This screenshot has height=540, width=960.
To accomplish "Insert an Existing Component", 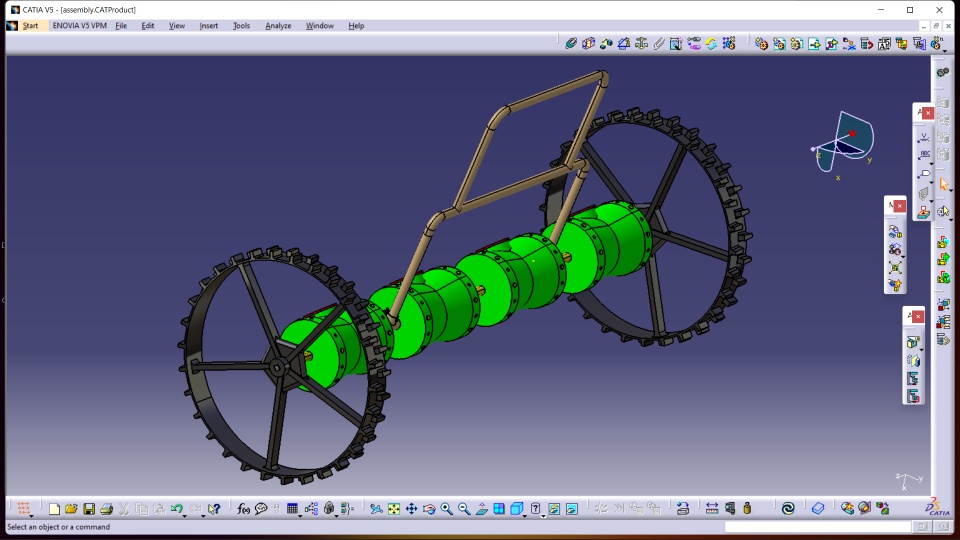I will coord(814,43).
